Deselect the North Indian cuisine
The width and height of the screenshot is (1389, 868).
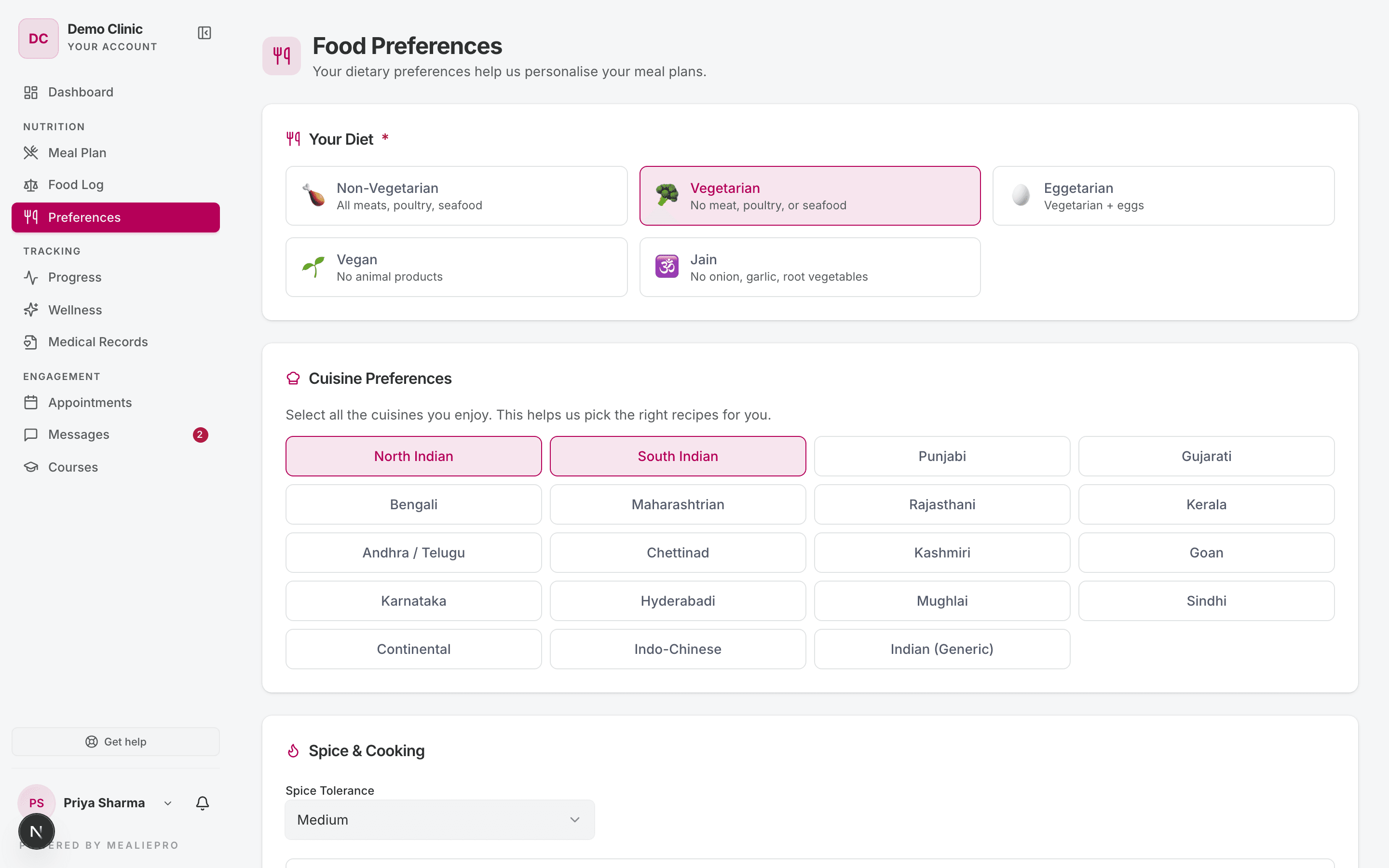point(414,456)
